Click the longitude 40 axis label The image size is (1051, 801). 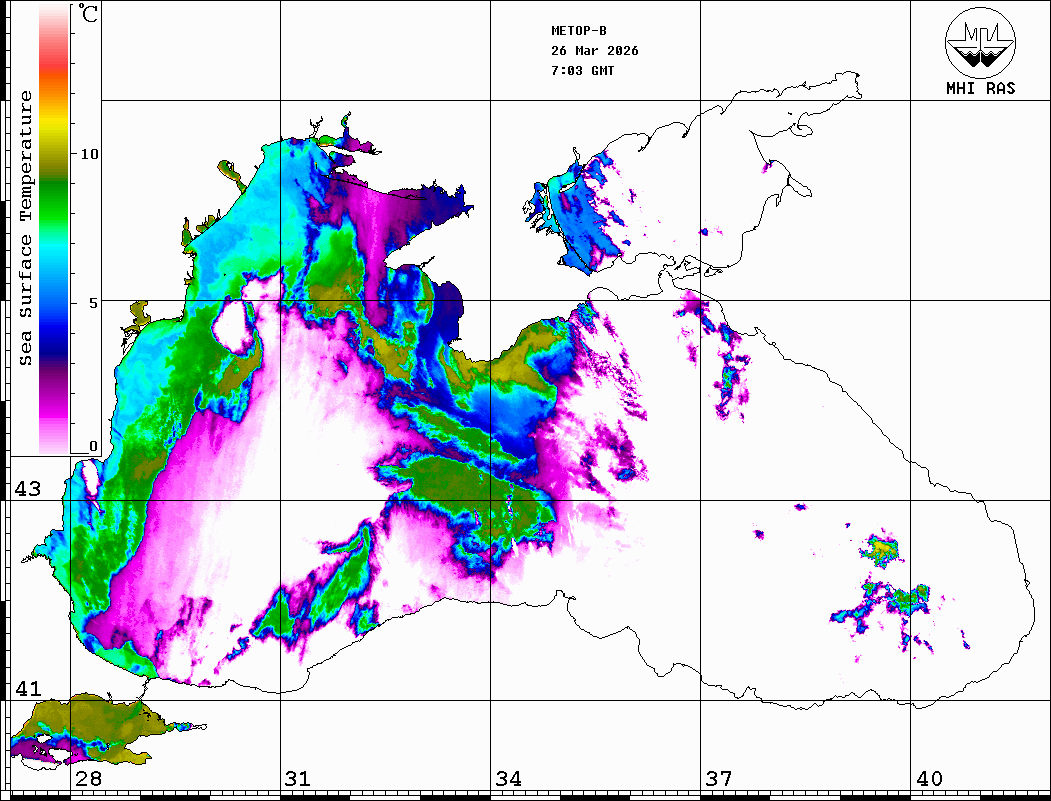click(x=929, y=779)
